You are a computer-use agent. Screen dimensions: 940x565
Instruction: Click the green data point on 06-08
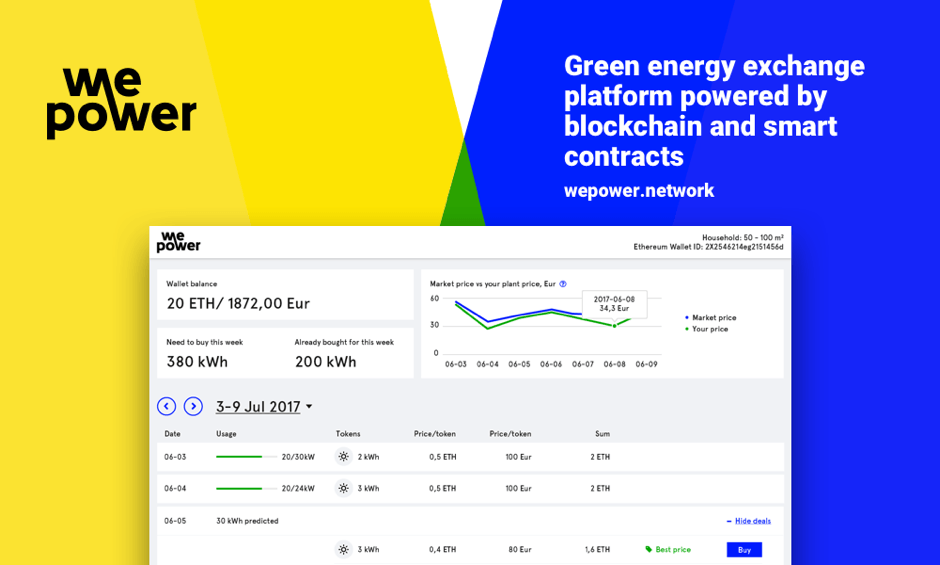coord(614,326)
